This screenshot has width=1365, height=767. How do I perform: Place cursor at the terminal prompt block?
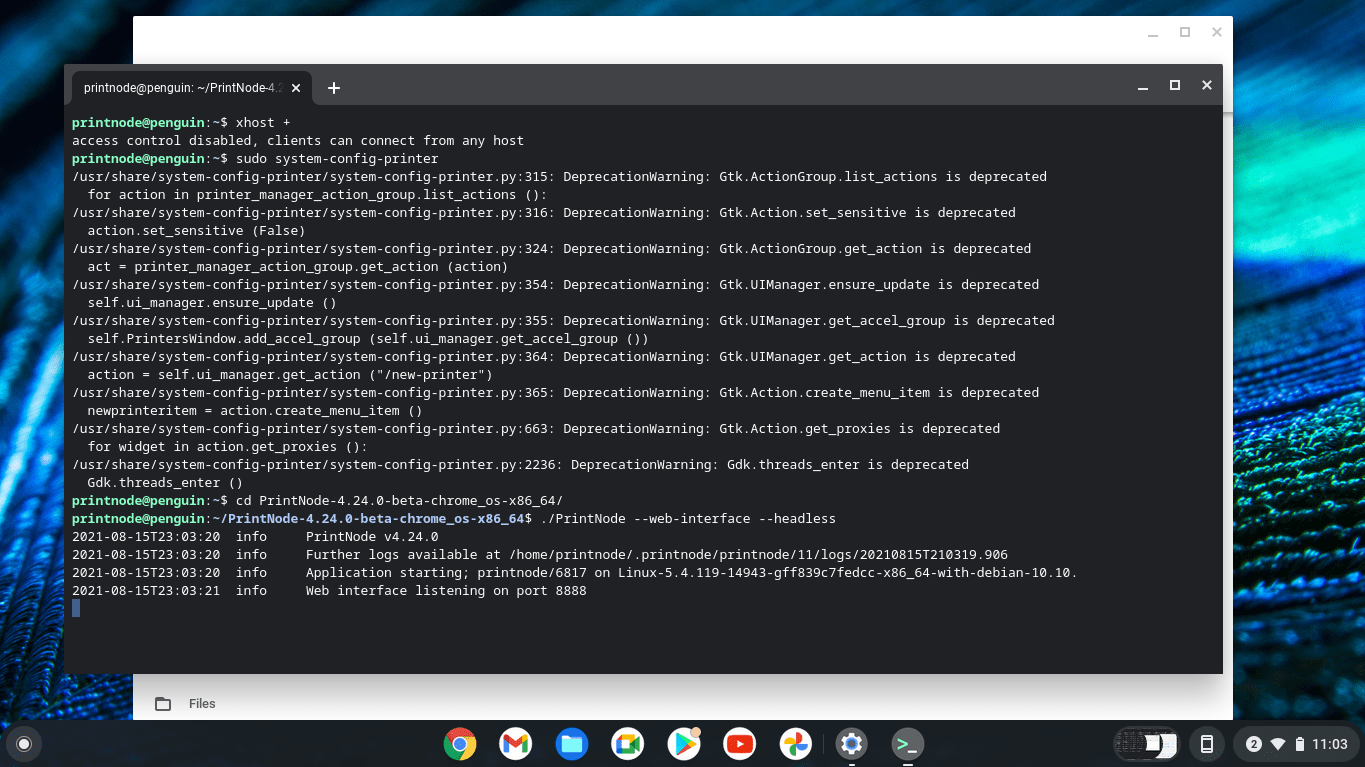[76, 608]
